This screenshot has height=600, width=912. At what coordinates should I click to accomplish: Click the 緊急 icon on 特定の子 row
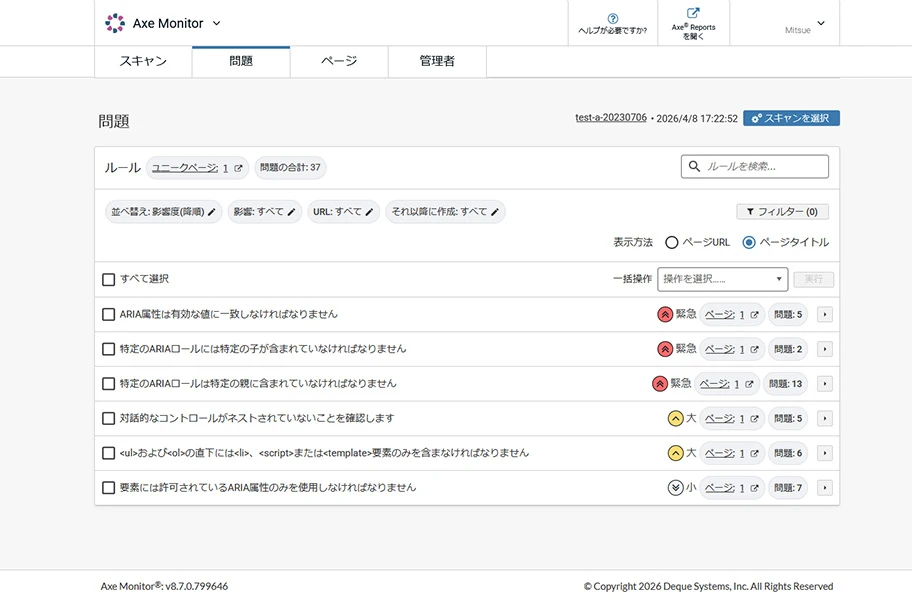pyautogui.click(x=665, y=349)
